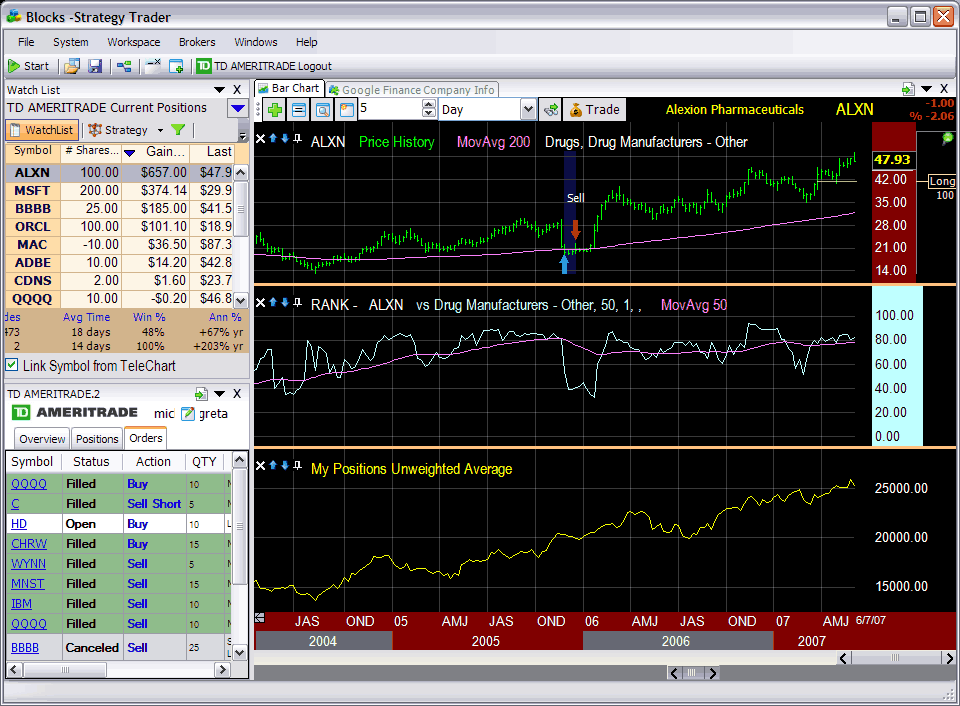Click the QQQQ Filled Buy order link
960x706 pixels.
point(29,484)
